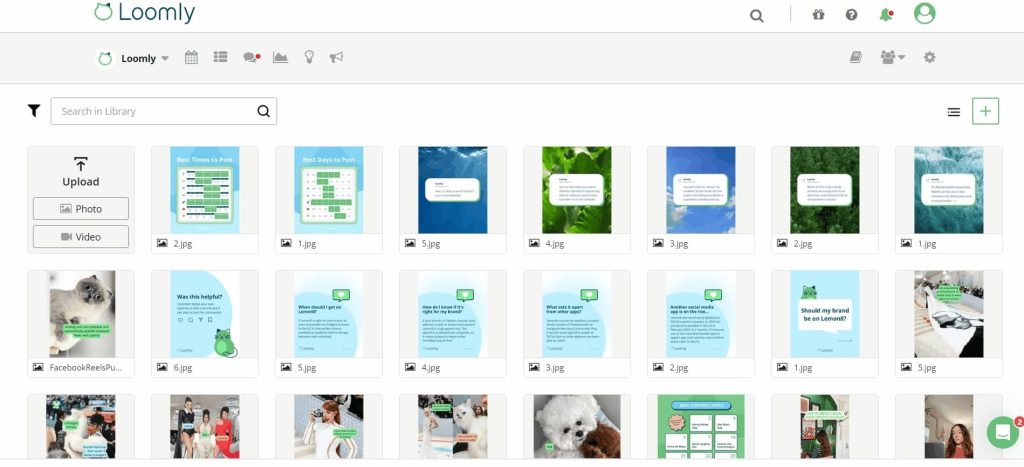This screenshot has height=467, width=1024.
Task: Click the Photo upload button
Action: click(81, 208)
